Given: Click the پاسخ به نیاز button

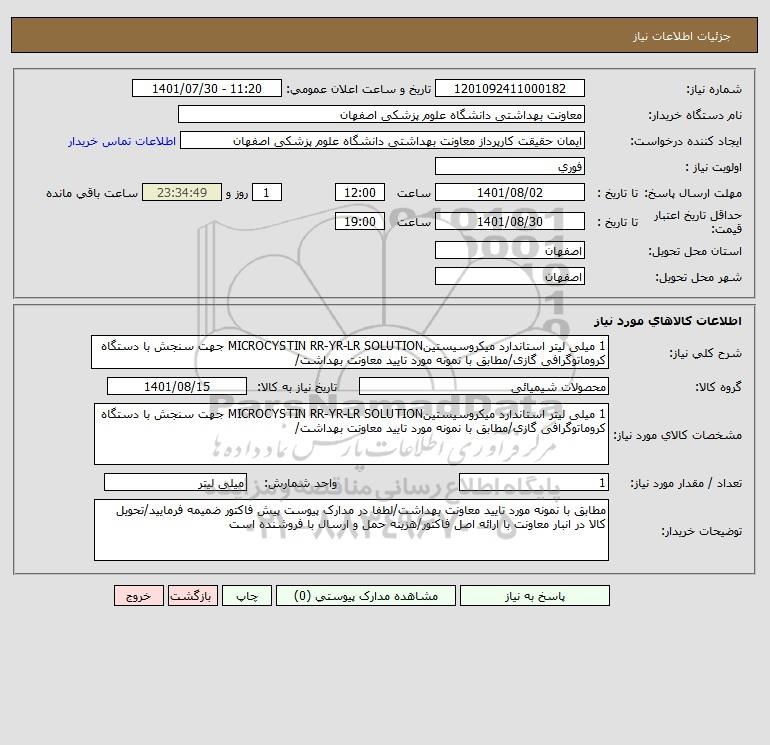Looking at the screenshot, I should (534, 596).
